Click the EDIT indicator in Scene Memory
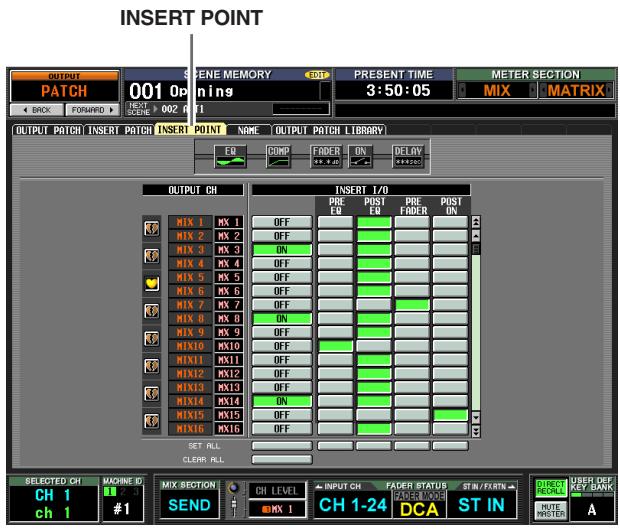Screen dimensions: 620x529 pyautogui.click(x=316, y=75)
